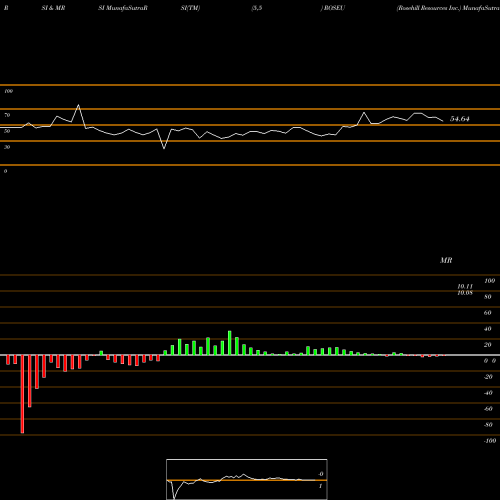Click the RSI axis label 30
Screen dimensions: 500x500
(7, 147)
